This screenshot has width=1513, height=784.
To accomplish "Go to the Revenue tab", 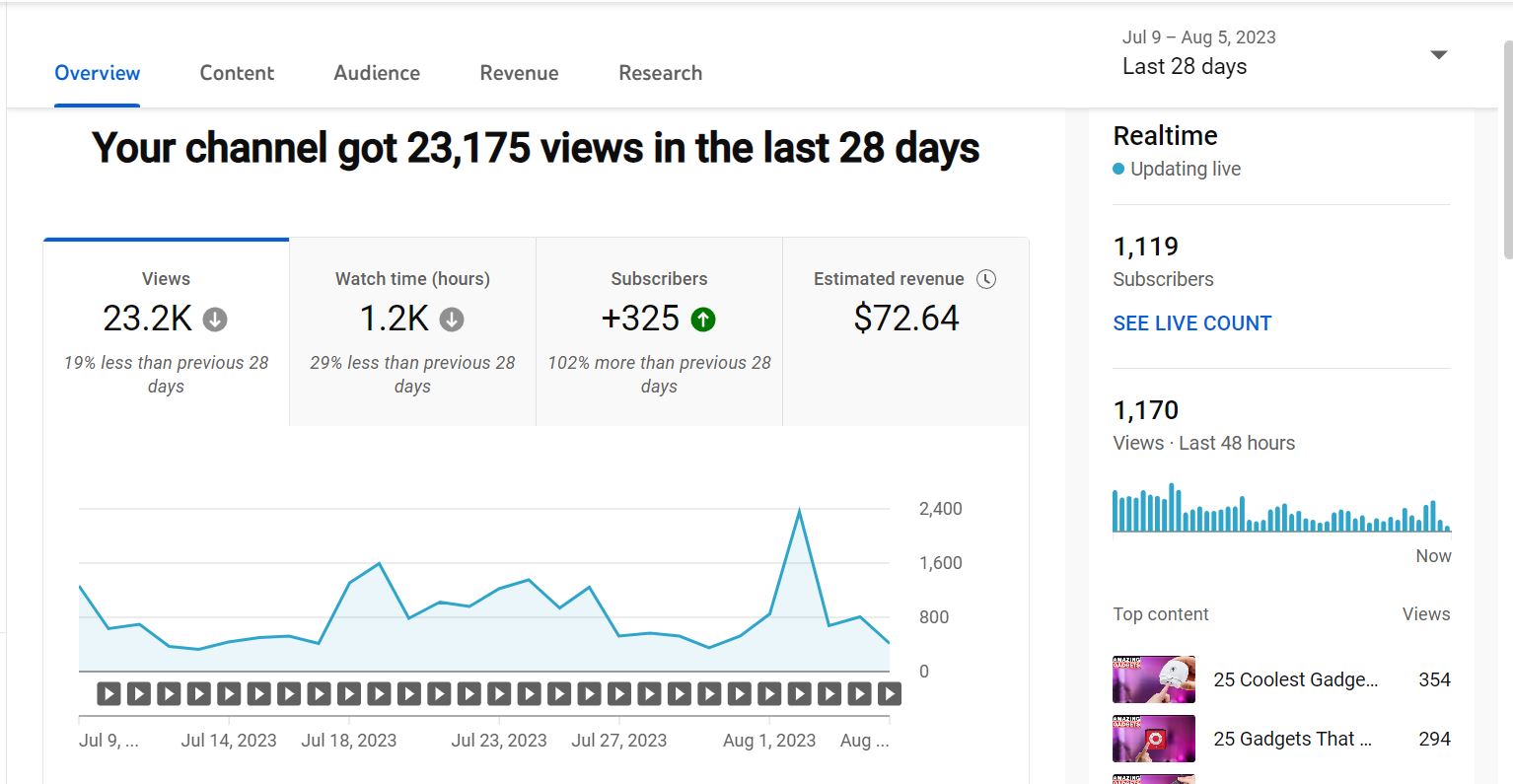I will point(519,73).
